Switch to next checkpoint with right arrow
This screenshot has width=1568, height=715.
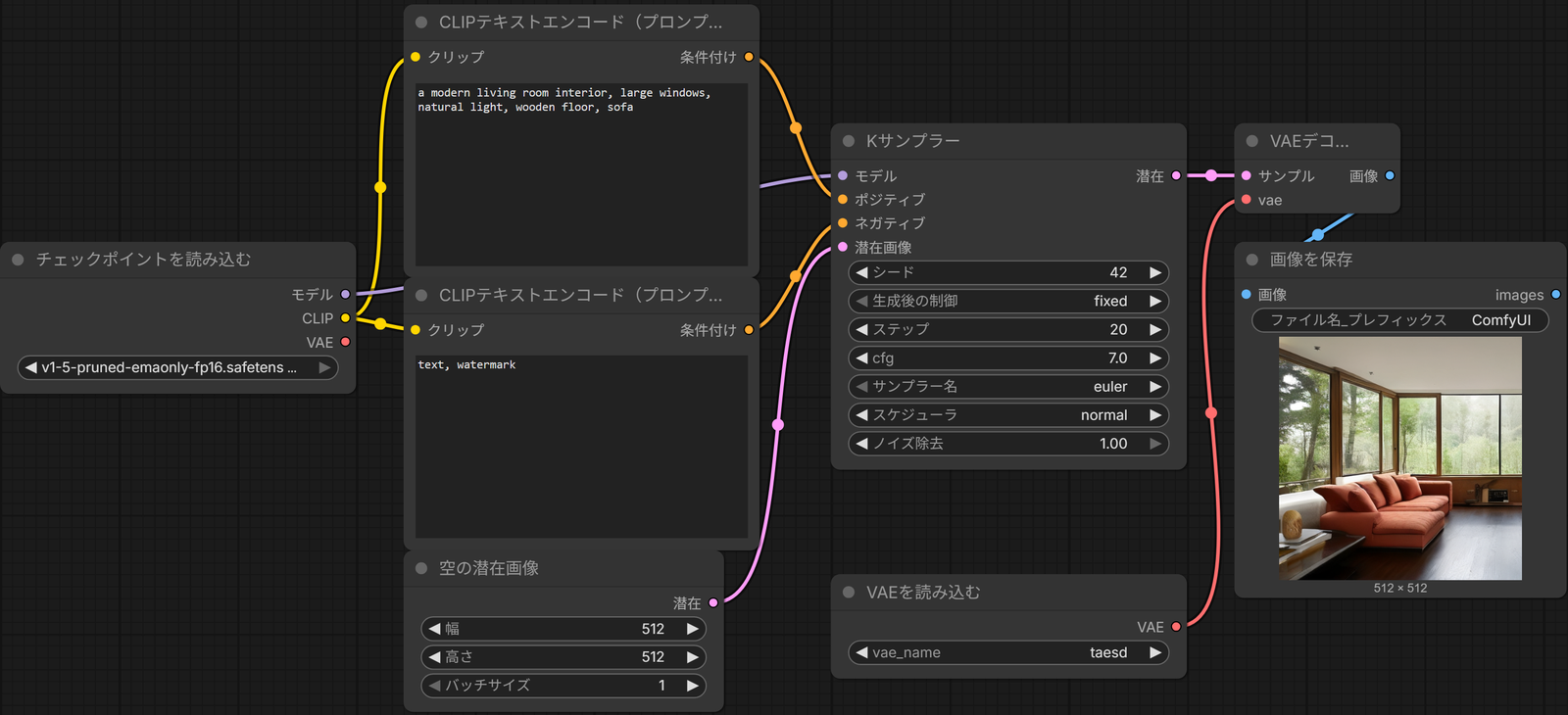click(324, 367)
